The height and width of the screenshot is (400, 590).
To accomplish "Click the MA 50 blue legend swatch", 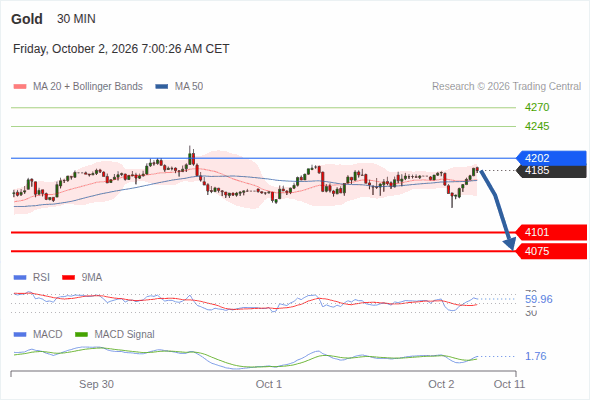I will (162, 87).
